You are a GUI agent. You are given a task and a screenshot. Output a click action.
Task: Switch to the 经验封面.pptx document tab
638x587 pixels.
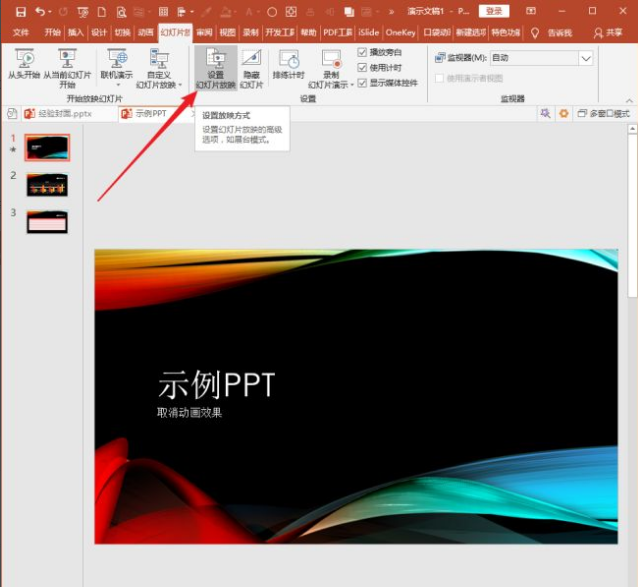[62, 114]
